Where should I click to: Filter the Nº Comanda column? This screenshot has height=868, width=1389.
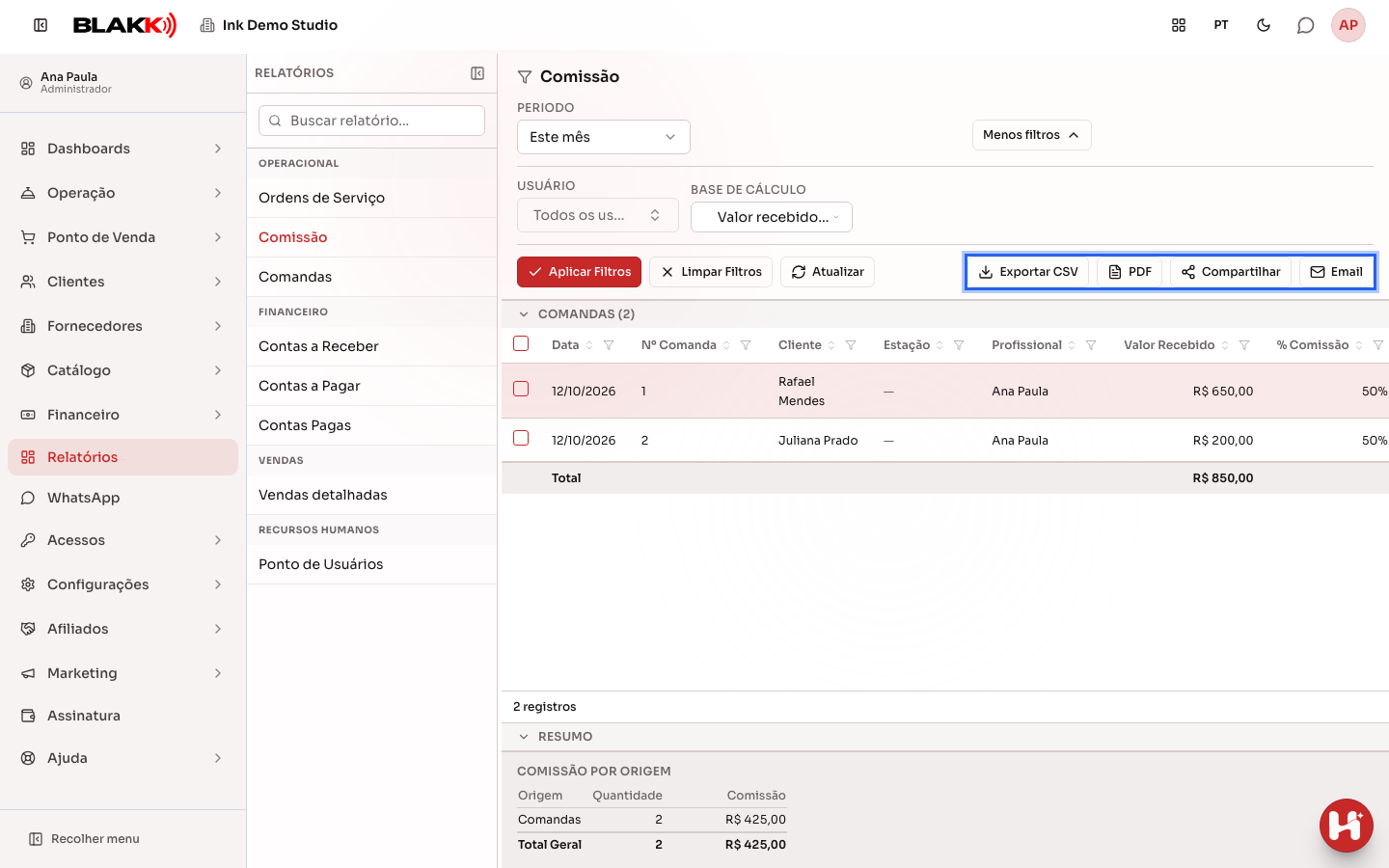[x=746, y=345]
